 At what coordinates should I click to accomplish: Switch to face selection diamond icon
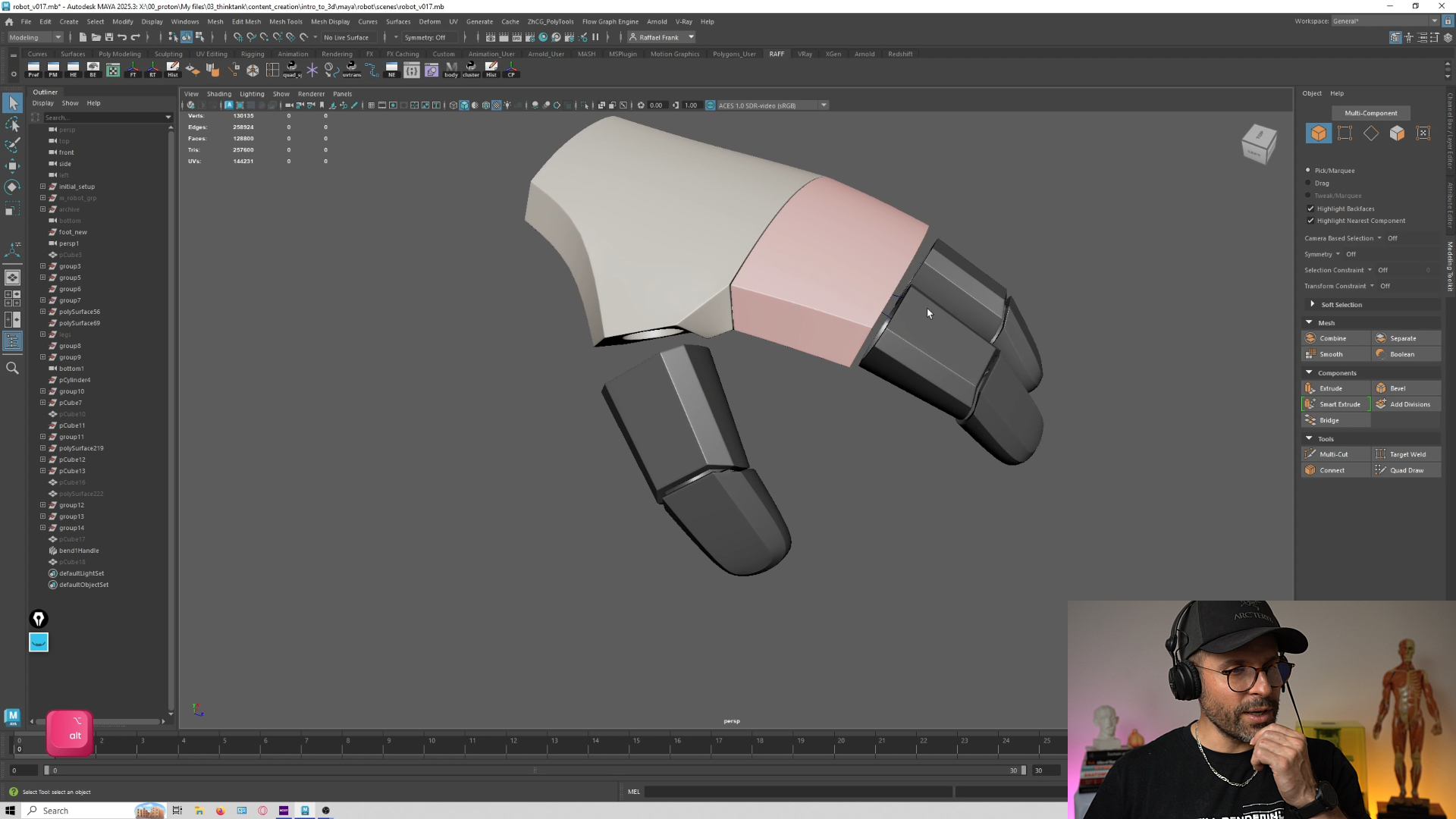pos(1371,133)
